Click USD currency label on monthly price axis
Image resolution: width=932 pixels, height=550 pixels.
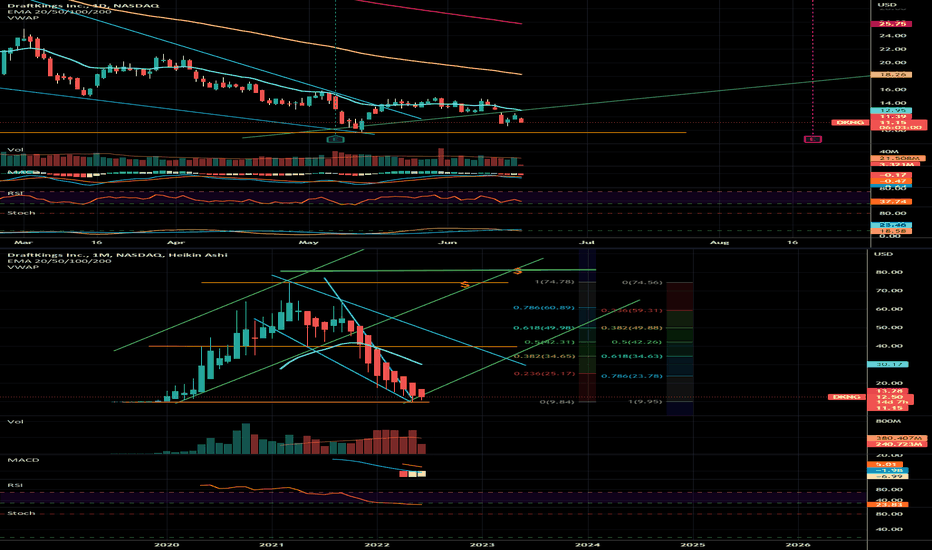pos(883,254)
